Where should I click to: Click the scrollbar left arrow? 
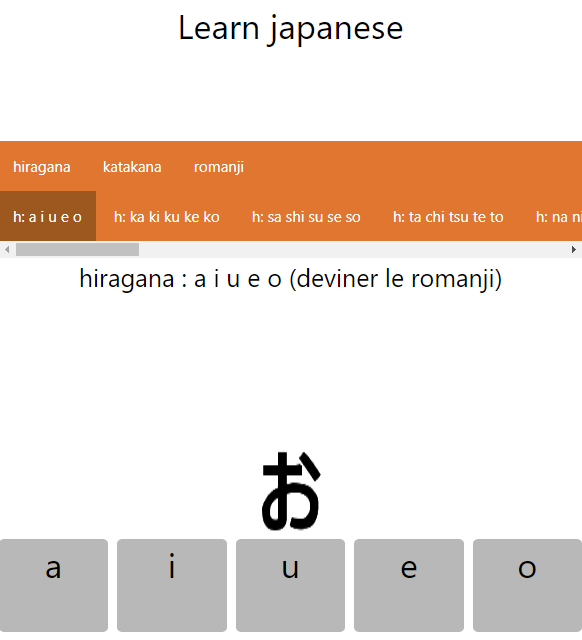click(7, 249)
